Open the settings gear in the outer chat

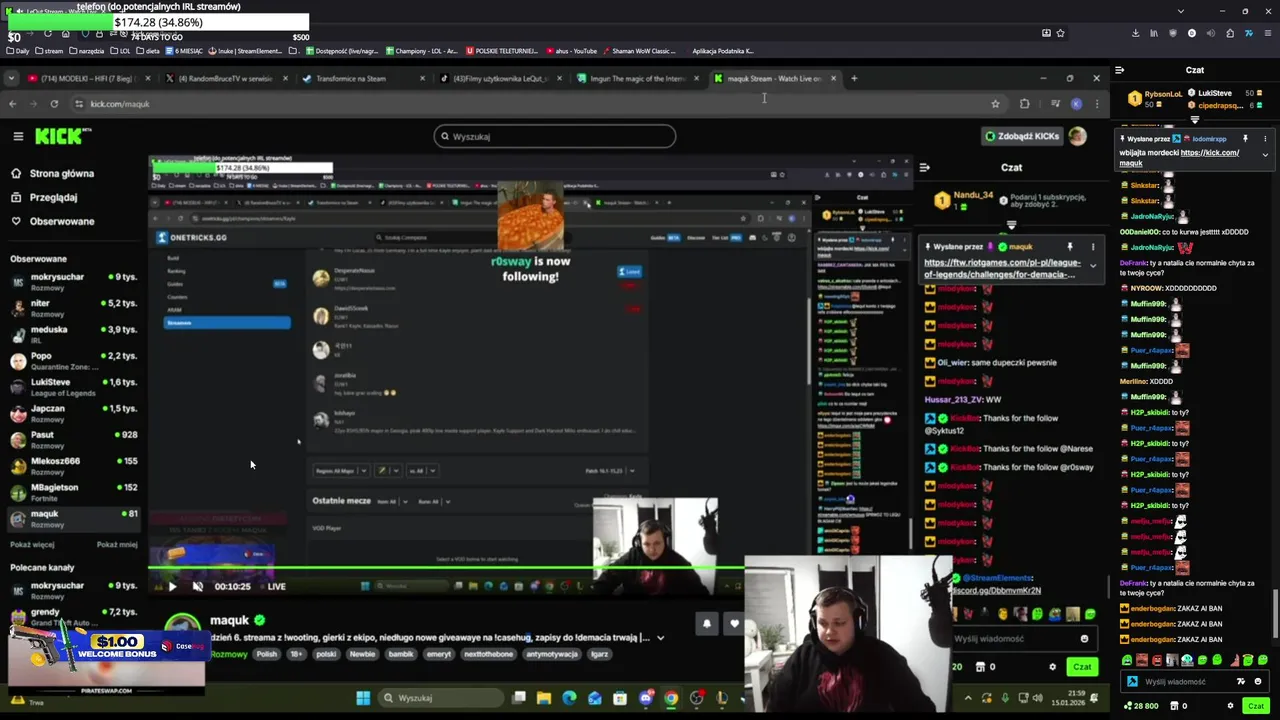1230,706
